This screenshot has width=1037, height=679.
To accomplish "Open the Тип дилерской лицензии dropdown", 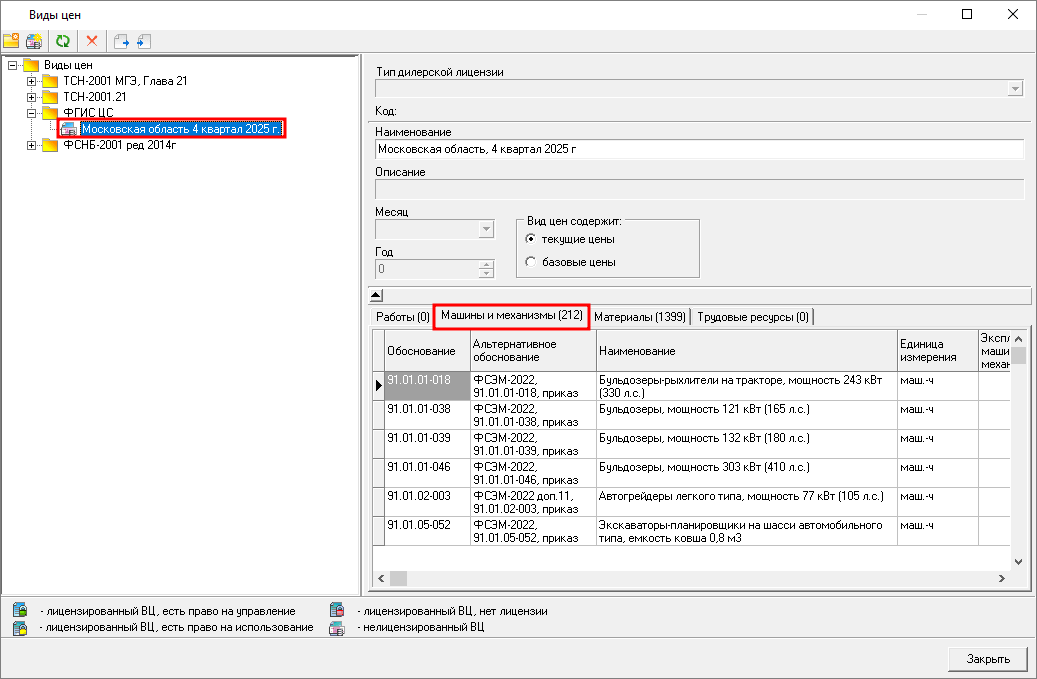I will (x=1015, y=89).
